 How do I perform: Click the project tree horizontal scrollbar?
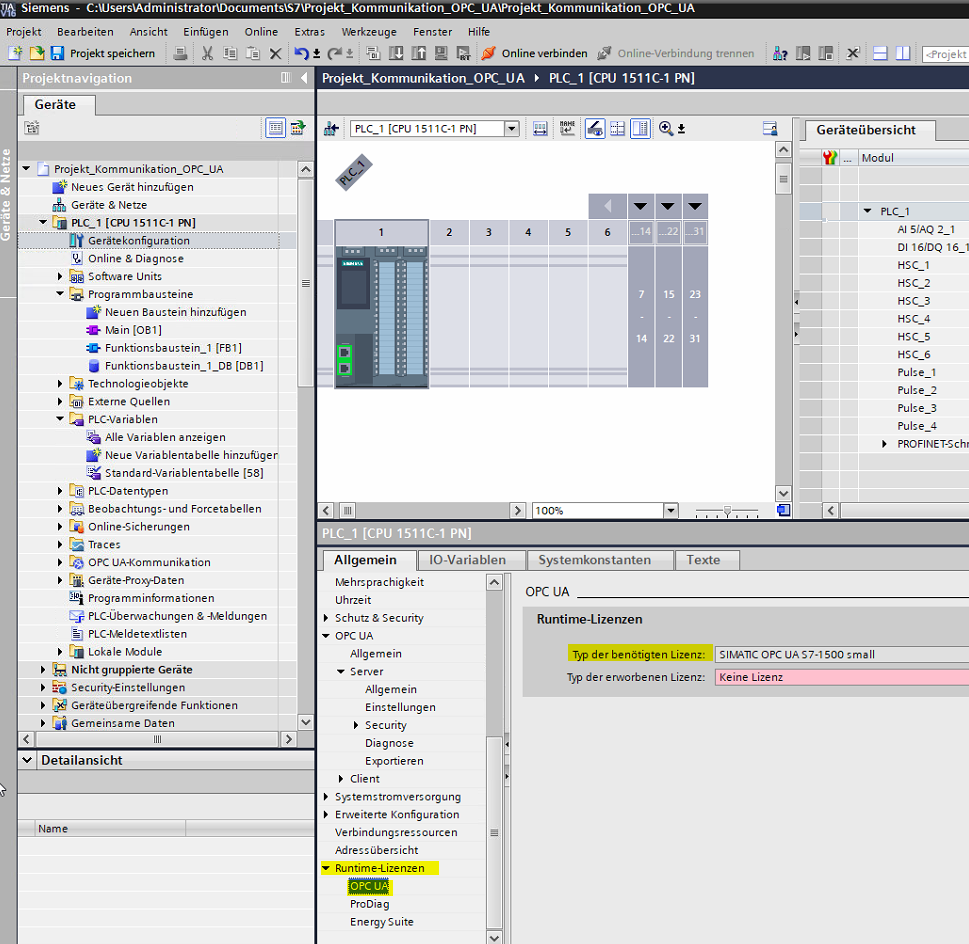point(157,740)
